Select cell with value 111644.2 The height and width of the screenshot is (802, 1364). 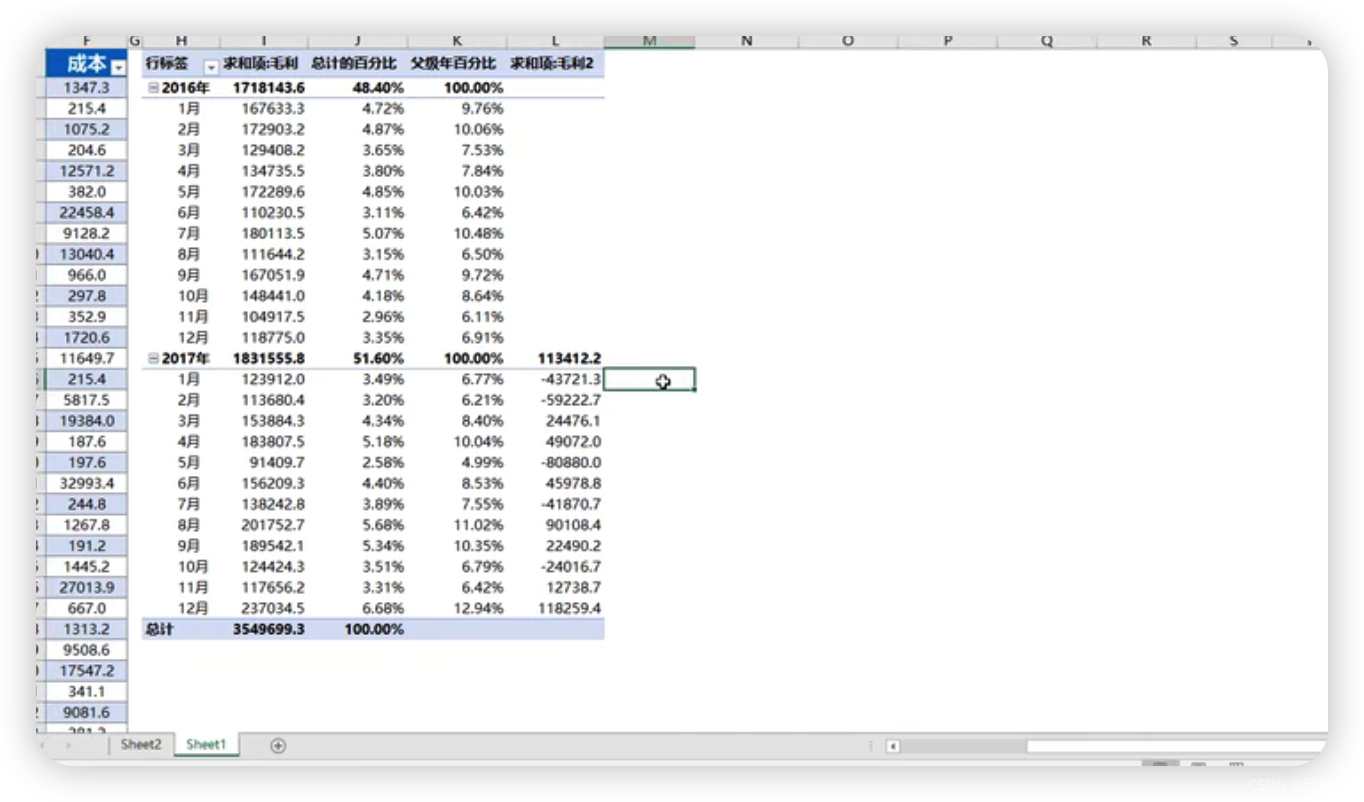[x=264, y=254]
